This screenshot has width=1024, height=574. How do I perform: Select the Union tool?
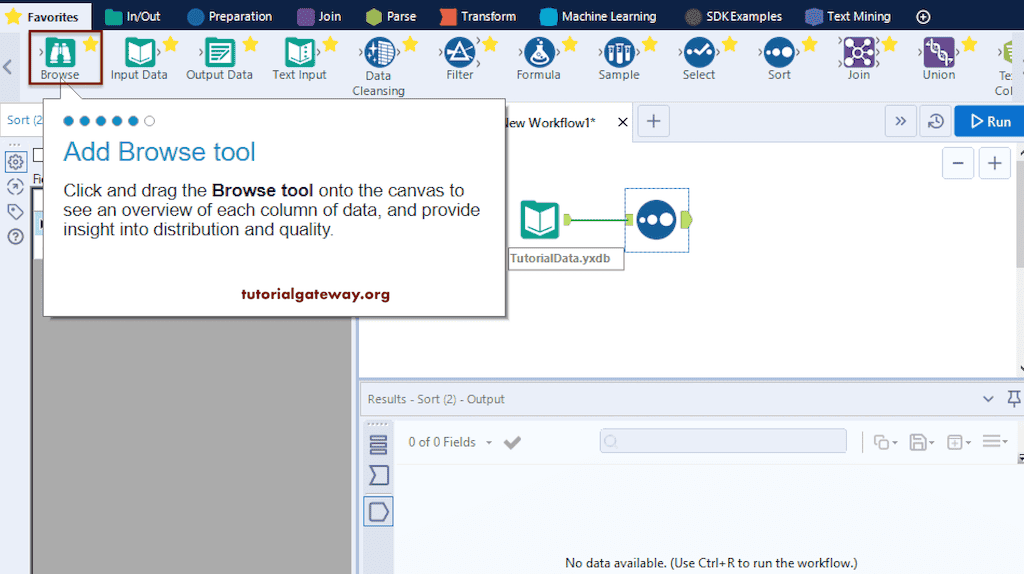point(939,57)
